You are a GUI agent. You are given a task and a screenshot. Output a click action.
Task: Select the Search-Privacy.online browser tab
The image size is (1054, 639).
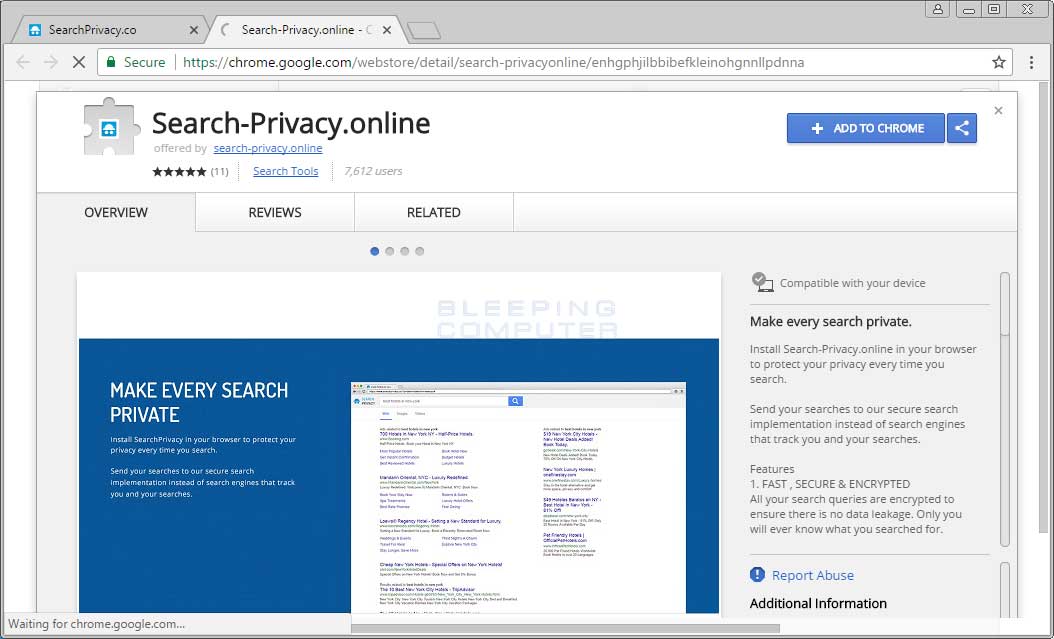pyautogui.click(x=306, y=30)
